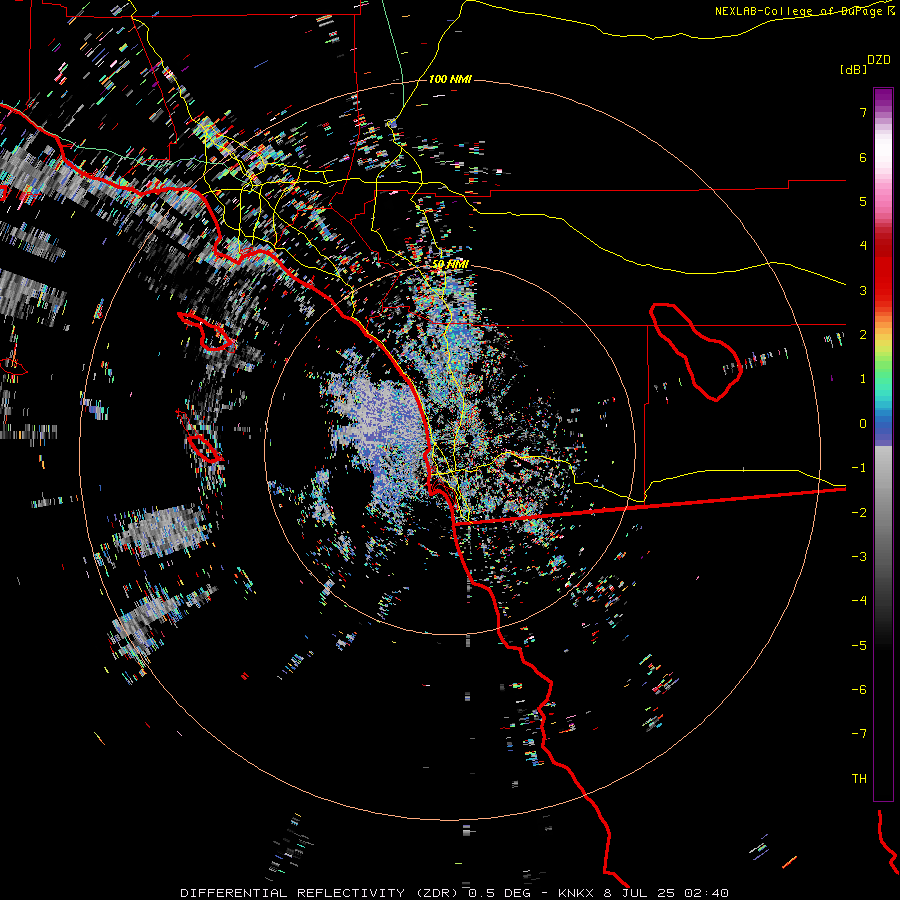Screen dimensions: 900x900
Task: Click the value 5 on the ZDR scale
Action: (x=863, y=201)
